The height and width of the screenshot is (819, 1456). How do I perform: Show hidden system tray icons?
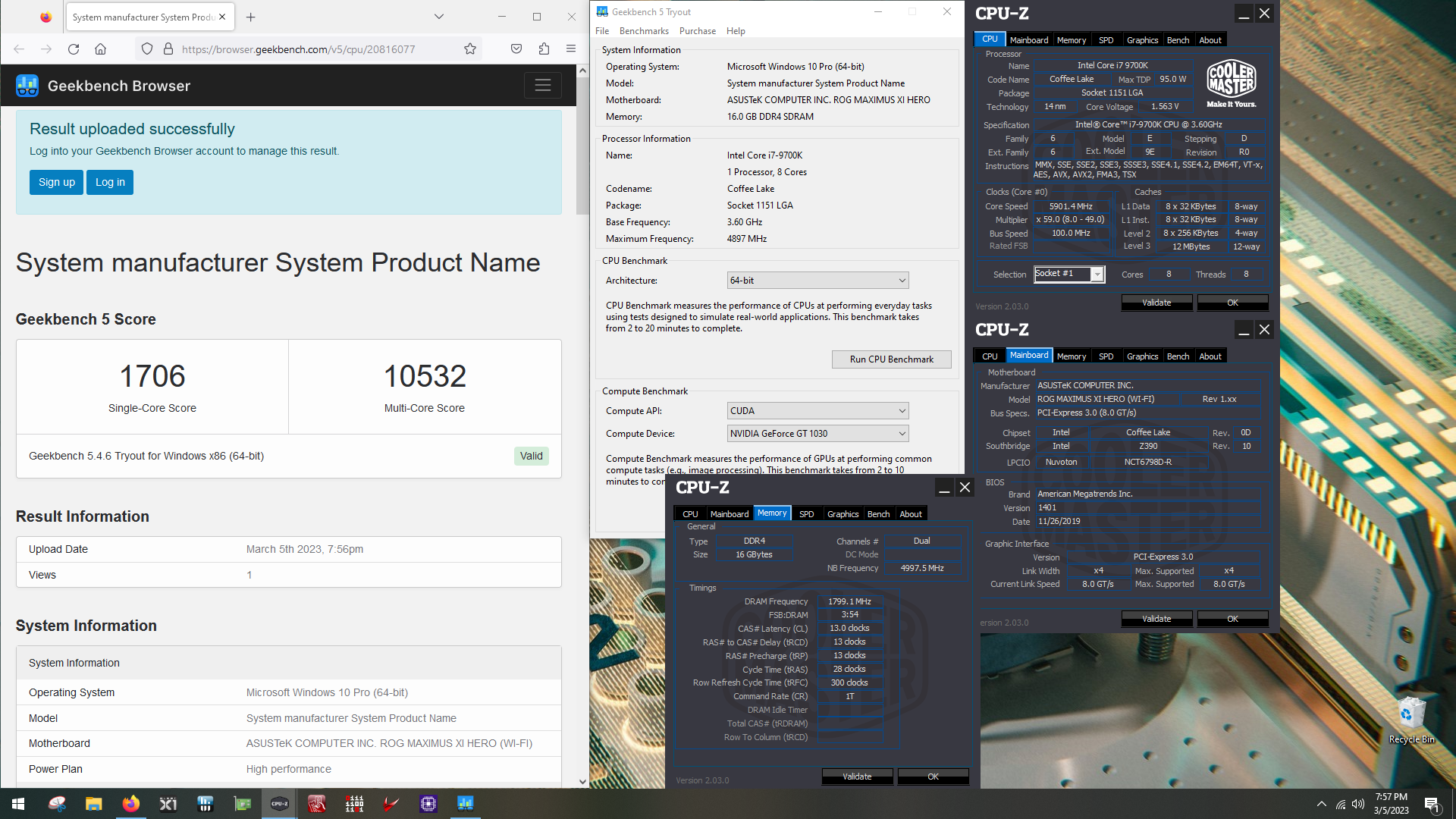pyautogui.click(x=1321, y=804)
